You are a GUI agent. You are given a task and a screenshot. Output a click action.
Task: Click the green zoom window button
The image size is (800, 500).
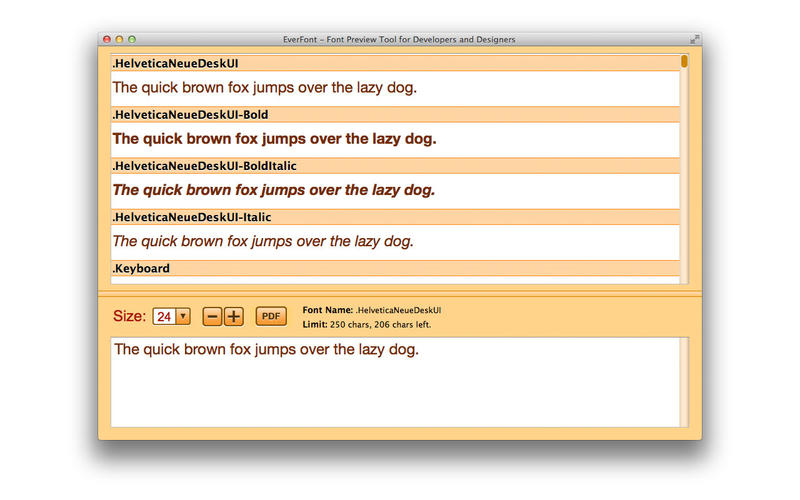[132, 39]
